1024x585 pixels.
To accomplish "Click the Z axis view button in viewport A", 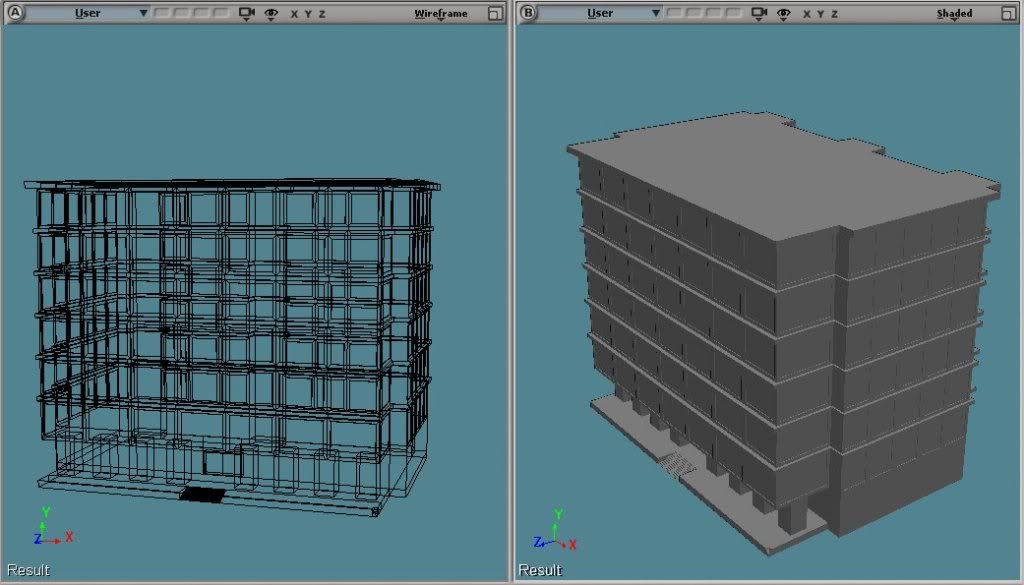I will click(322, 14).
